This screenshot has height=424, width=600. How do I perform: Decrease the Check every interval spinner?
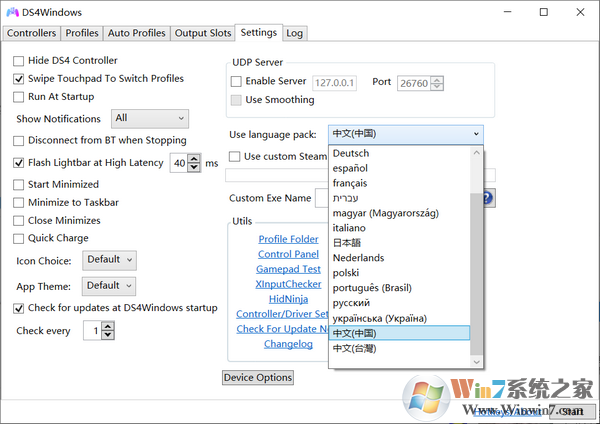108,335
